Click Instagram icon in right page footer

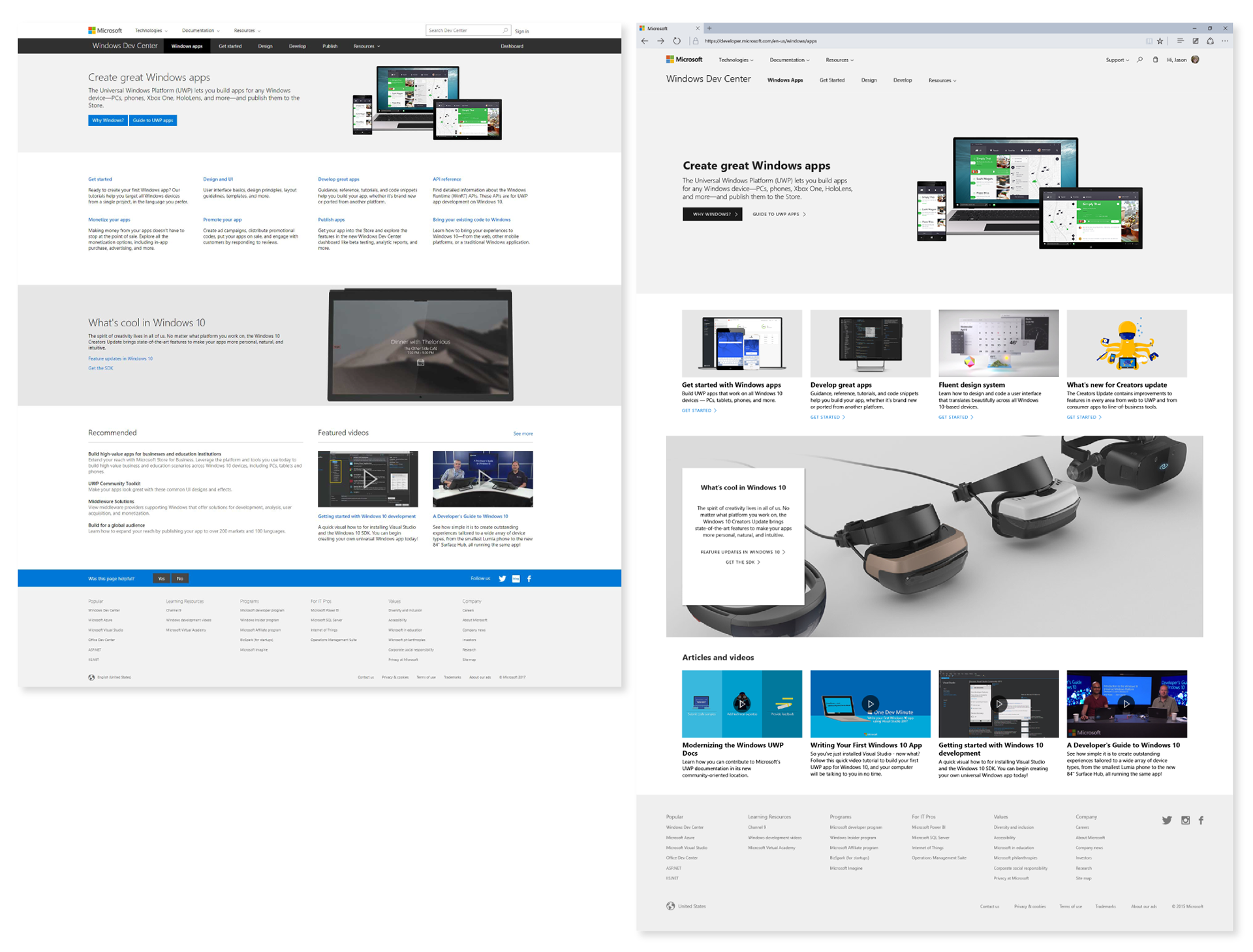(1185, 820)
